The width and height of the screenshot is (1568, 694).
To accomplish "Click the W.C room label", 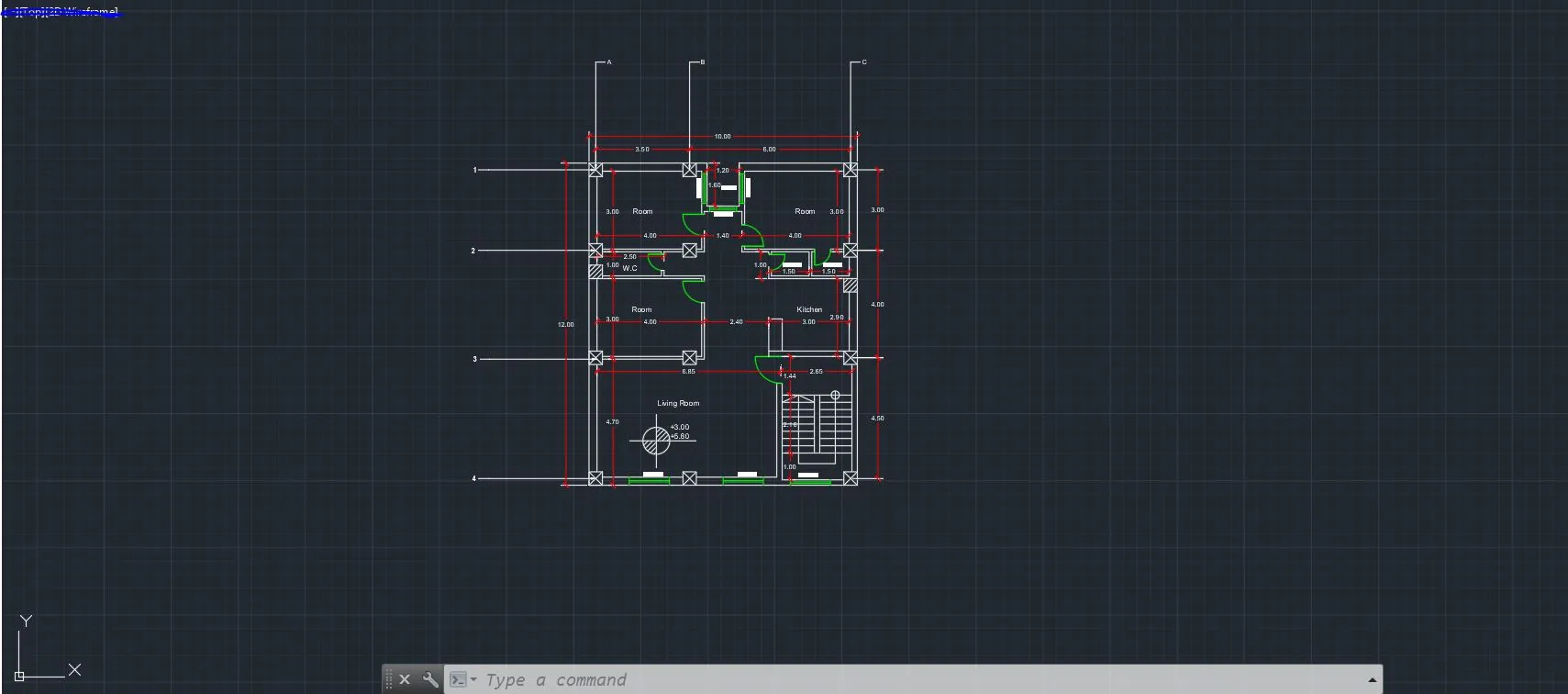I will pos(629,268).
